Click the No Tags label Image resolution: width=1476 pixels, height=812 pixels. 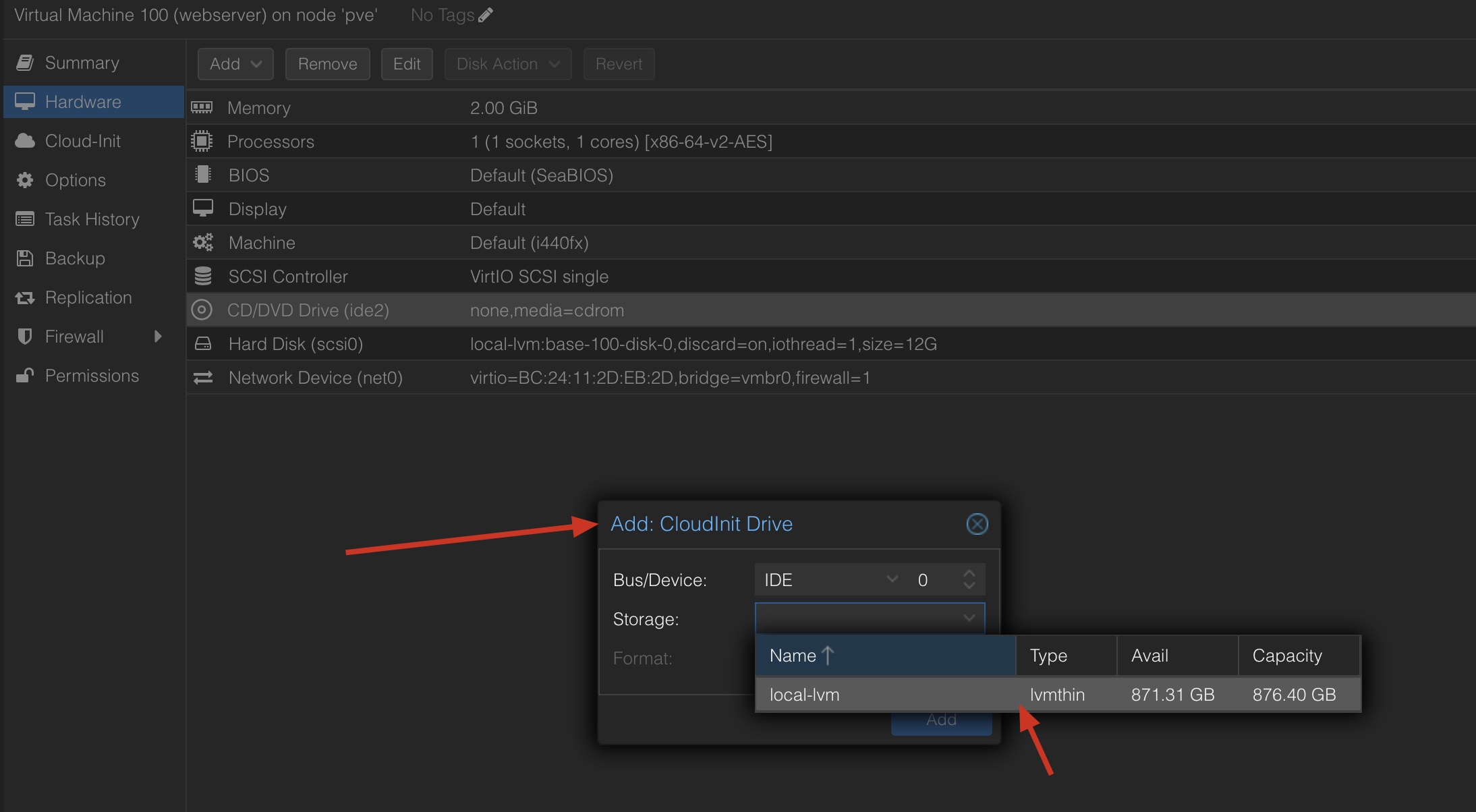443,15
